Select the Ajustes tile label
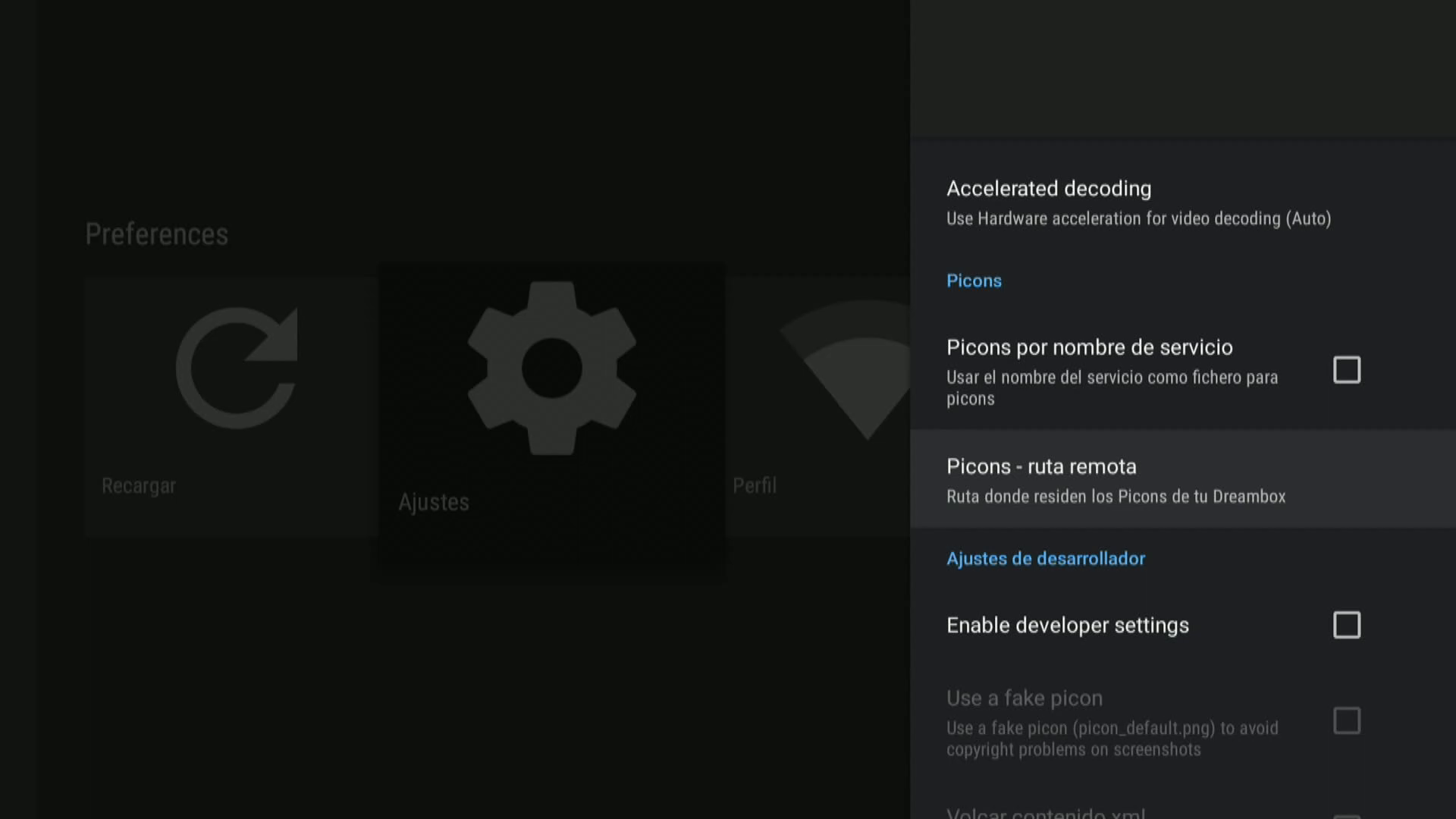The height and width of the screenshot is (819, 1456). (x=434, y=502)
